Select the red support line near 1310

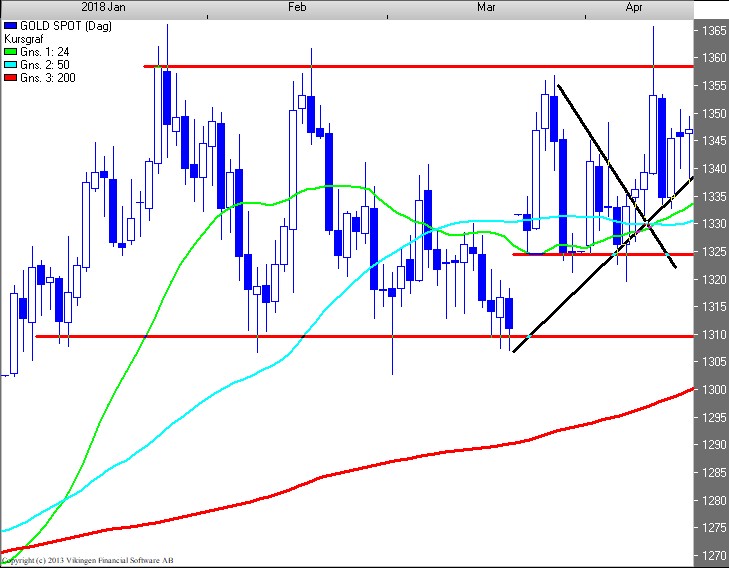364,336
